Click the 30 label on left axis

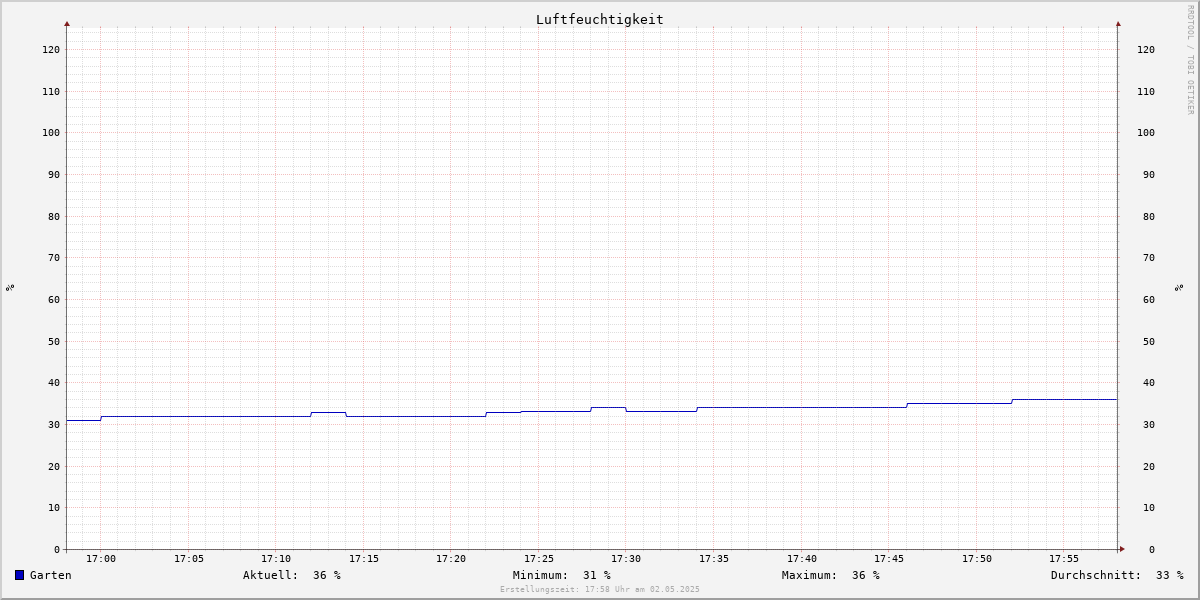tap(54, 424)
